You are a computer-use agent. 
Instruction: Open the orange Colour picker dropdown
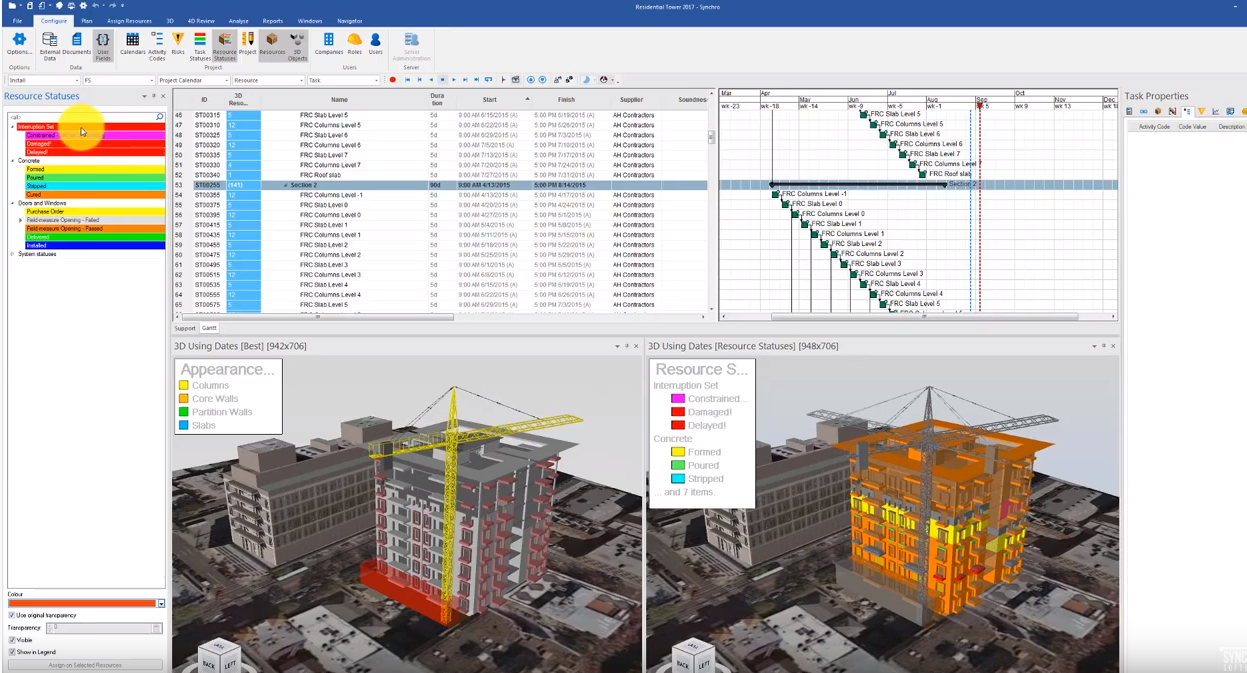161,604
